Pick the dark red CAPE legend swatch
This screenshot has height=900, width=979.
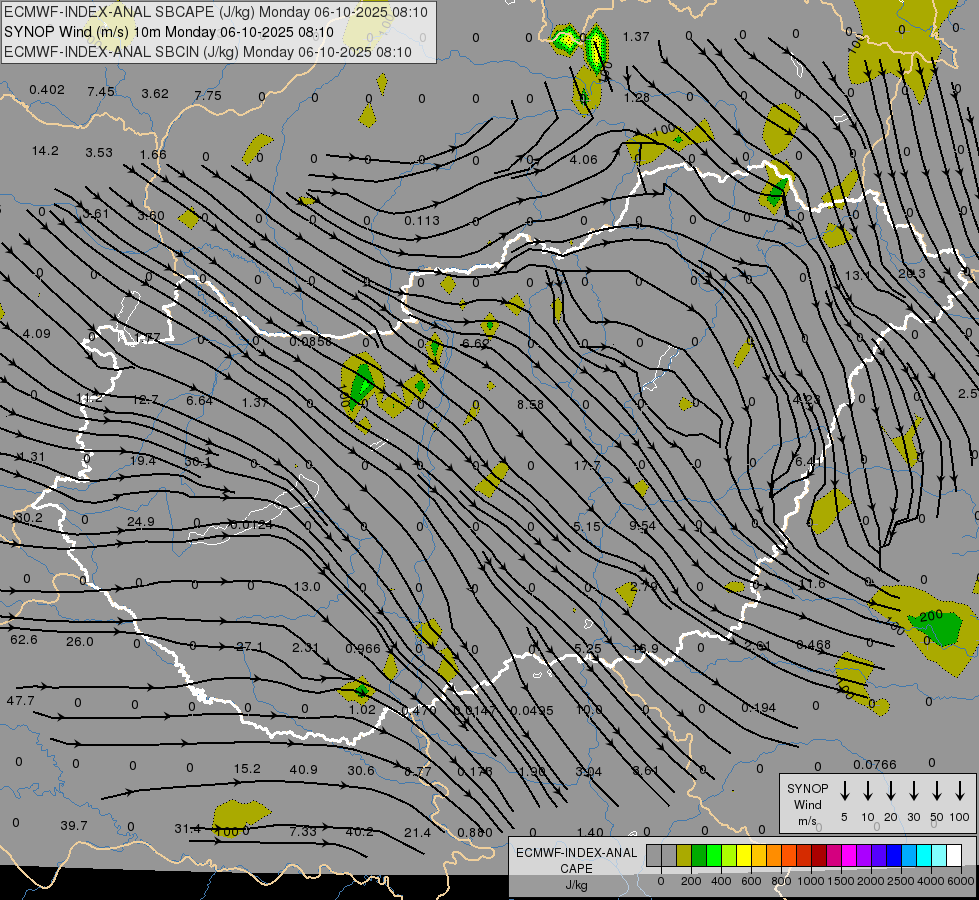coord(819,856)
